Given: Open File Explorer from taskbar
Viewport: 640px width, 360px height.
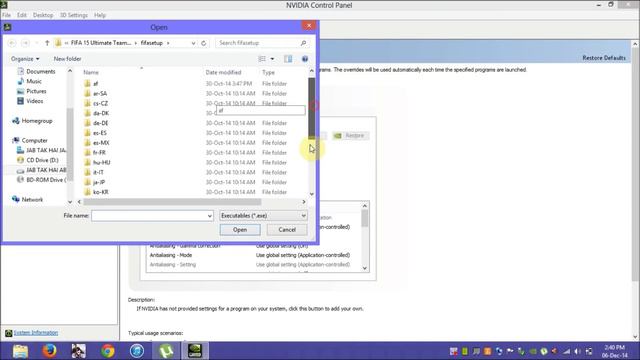Looking at the screenshot, I should [x=20, y=351].
